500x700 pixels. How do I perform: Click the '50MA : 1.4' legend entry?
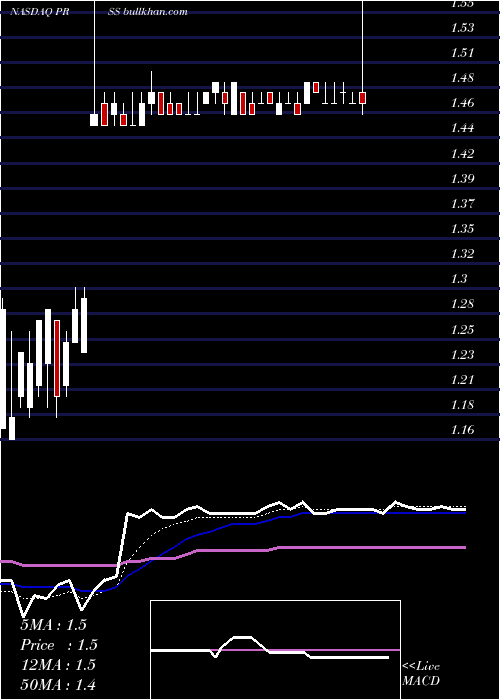[58, 685]
